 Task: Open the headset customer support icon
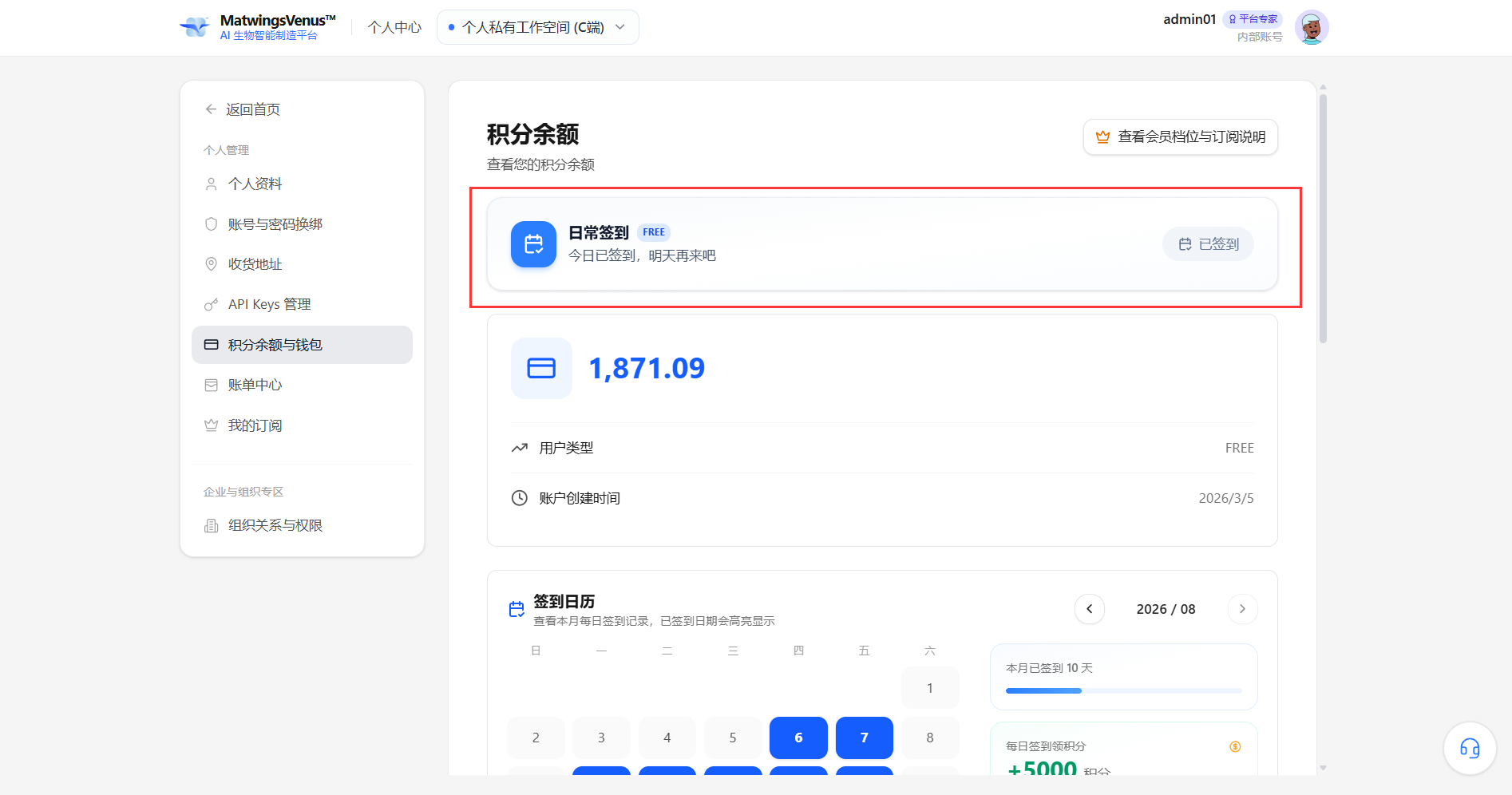[1470, 748]
